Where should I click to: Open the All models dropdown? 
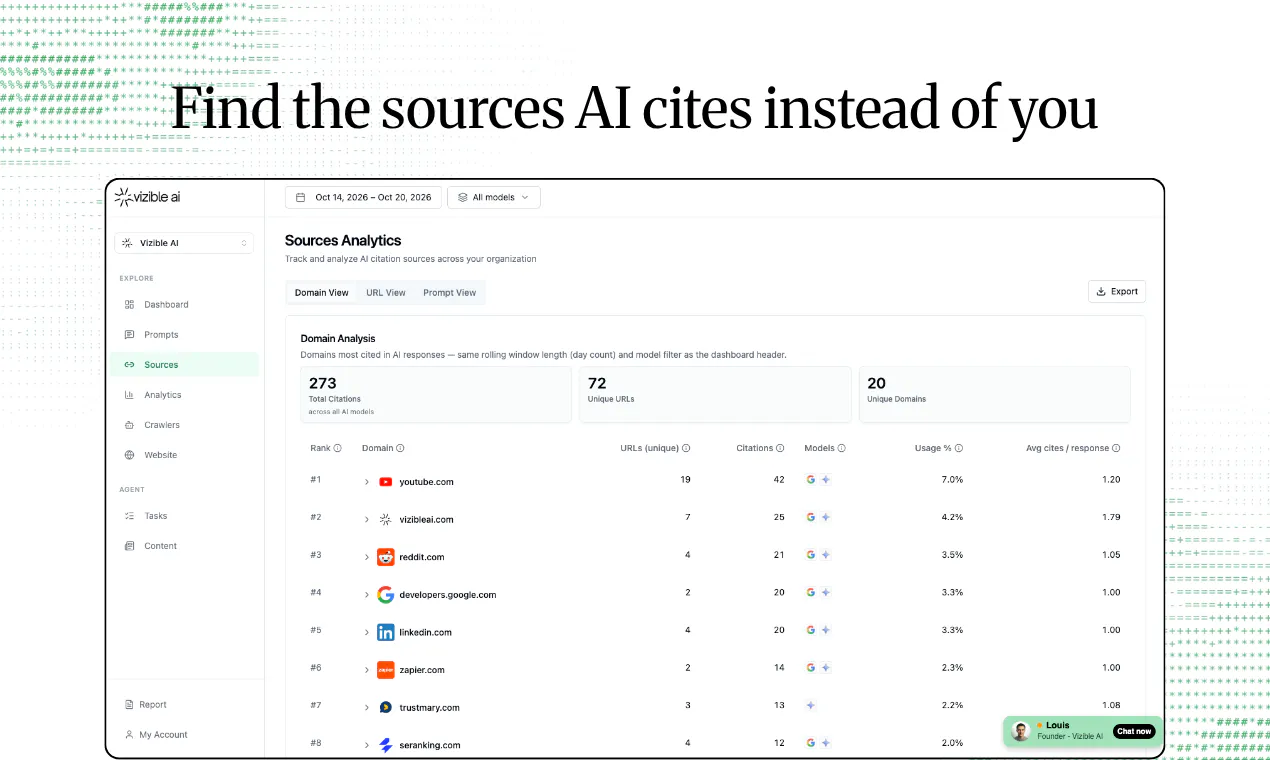(494, 197)
